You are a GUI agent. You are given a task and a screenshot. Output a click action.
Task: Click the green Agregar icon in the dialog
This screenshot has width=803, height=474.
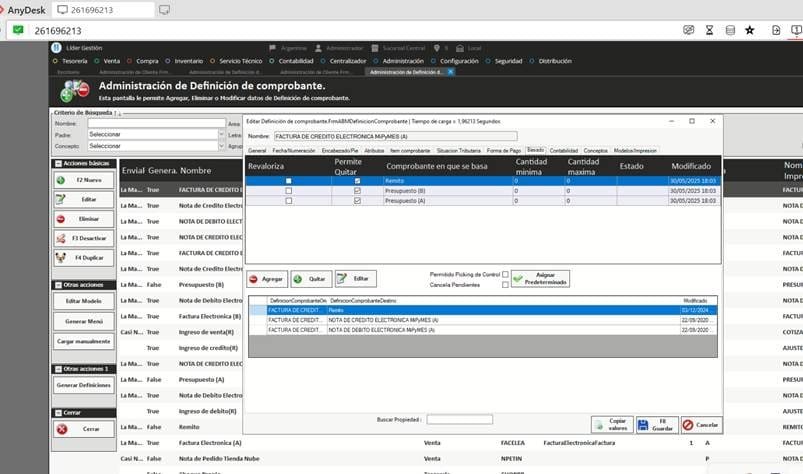point(254,280)
